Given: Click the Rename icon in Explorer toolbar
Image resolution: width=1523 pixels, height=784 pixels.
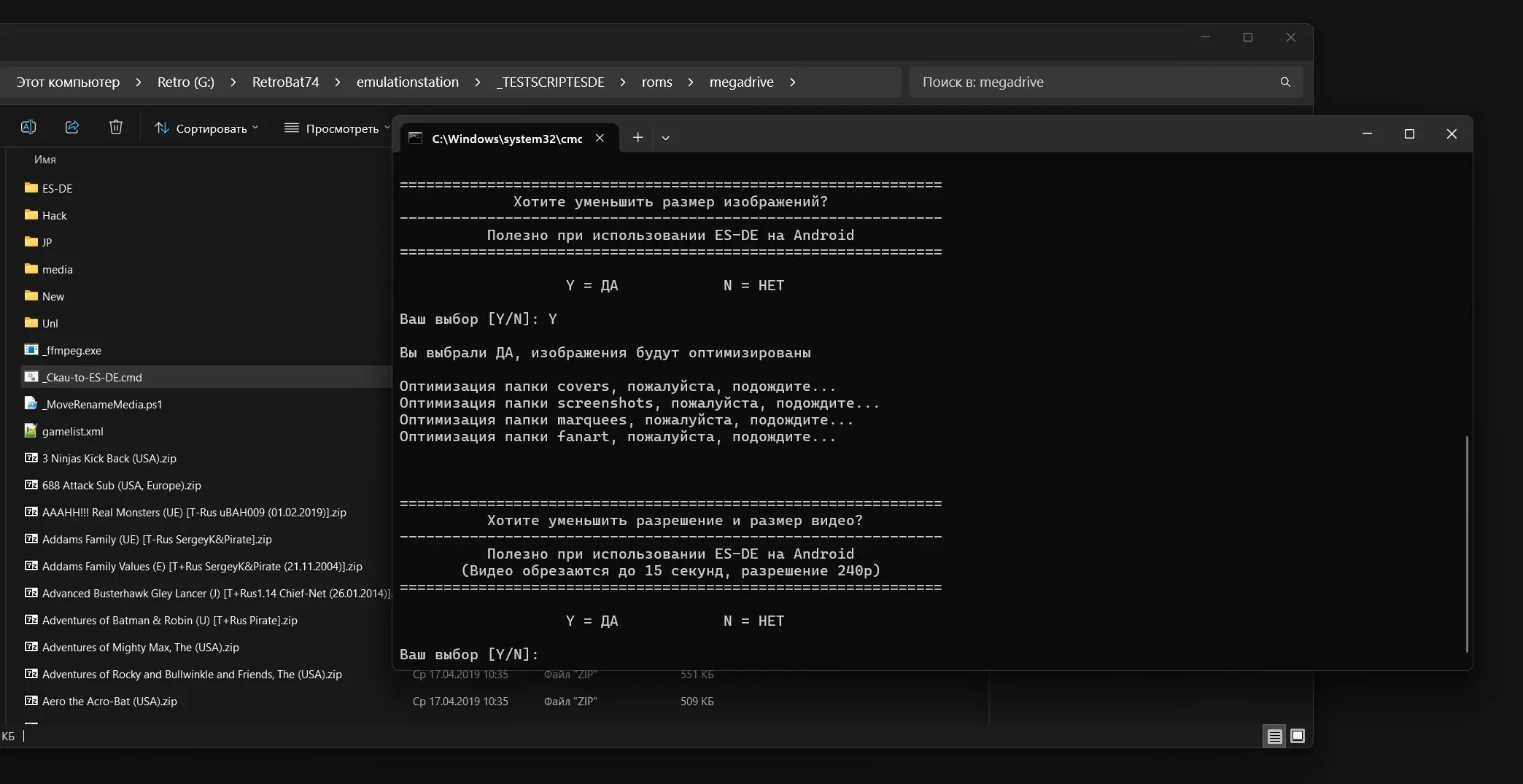Looking at the screenshot, I should click(28, 128).
